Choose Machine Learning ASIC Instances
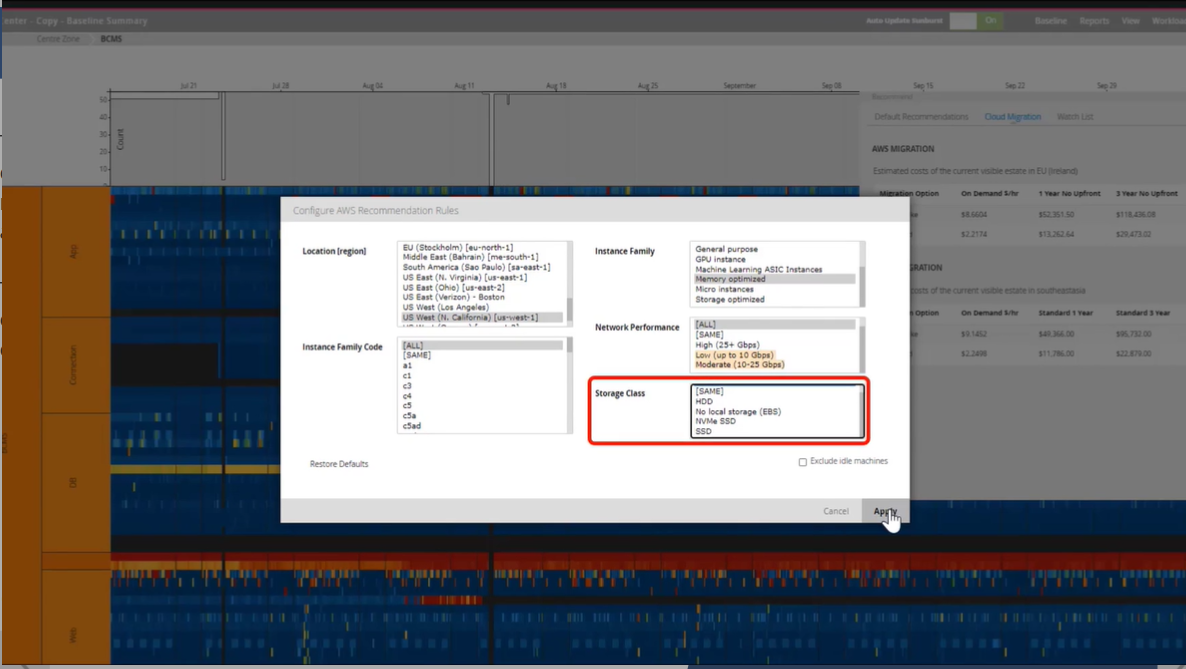The width and height of the screenshot is (1186, 669). pyautogui.click(x=759, y=269)
